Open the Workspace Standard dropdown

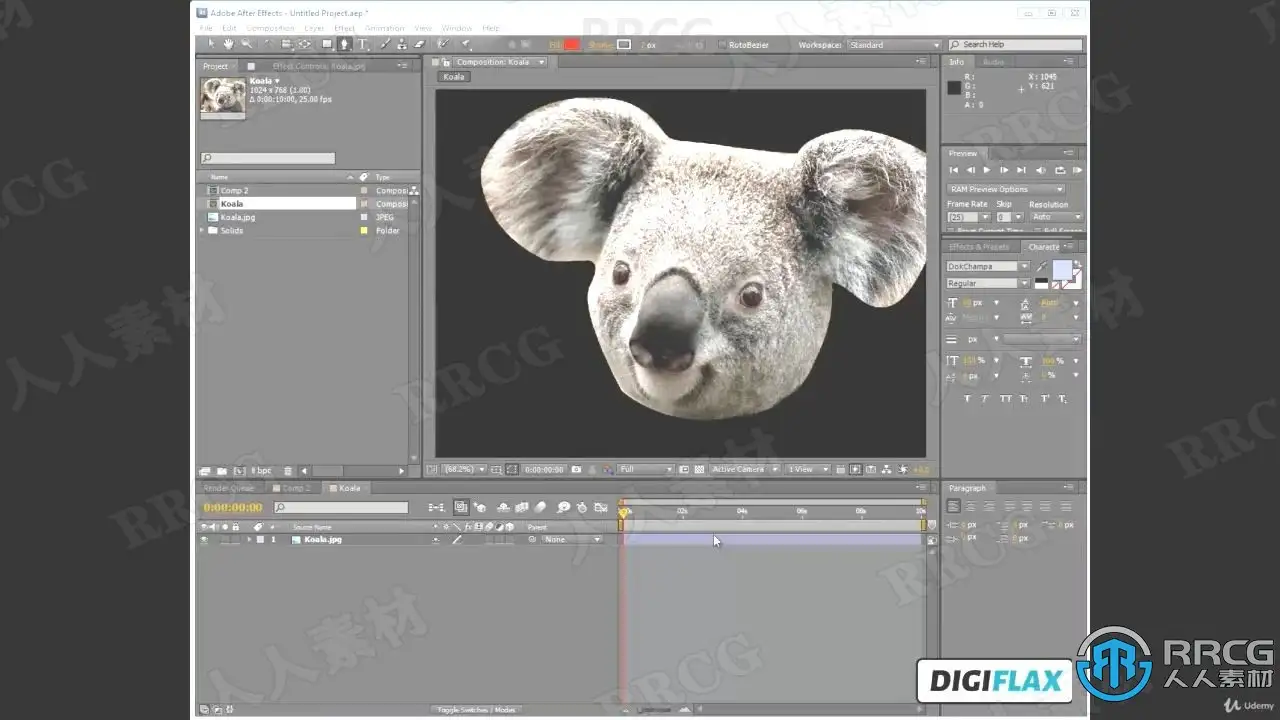(894, 45)
